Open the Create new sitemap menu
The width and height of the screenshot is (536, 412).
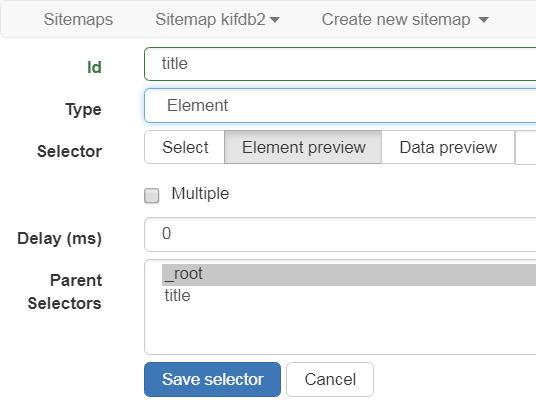tap(405, 19)
